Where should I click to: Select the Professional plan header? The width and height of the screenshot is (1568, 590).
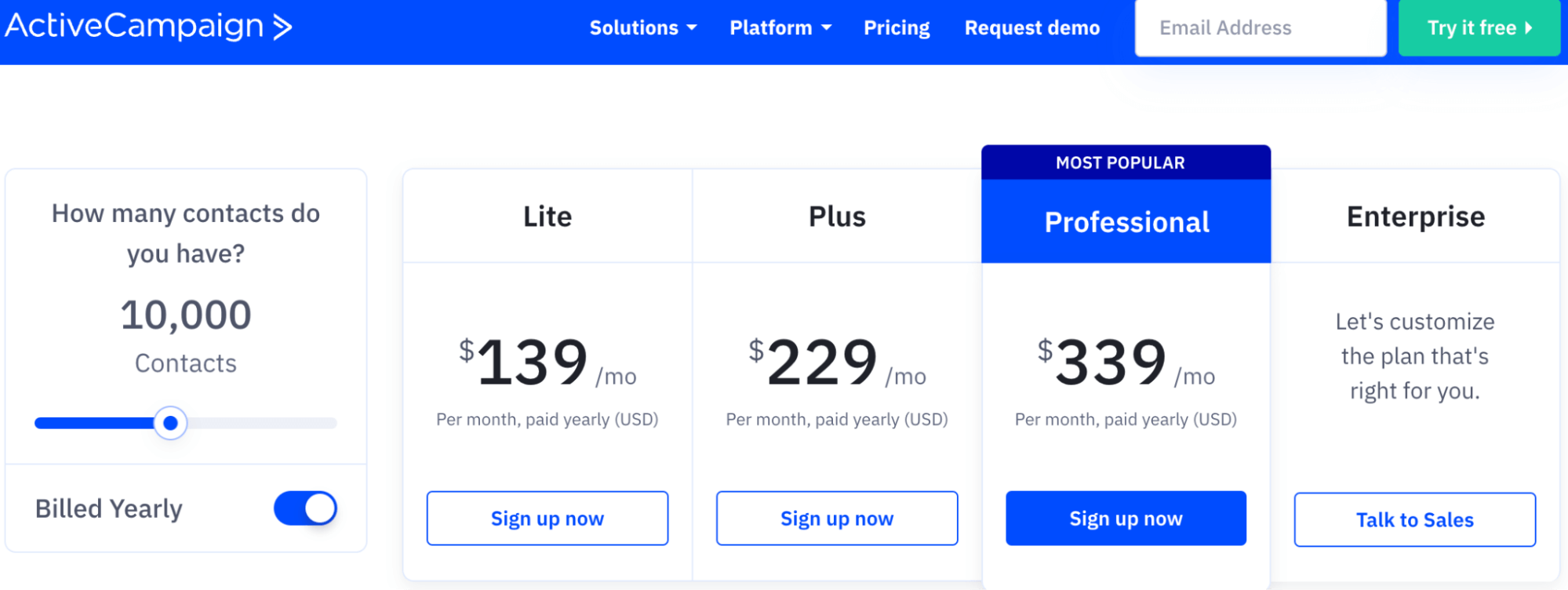tap(1126, 222)
